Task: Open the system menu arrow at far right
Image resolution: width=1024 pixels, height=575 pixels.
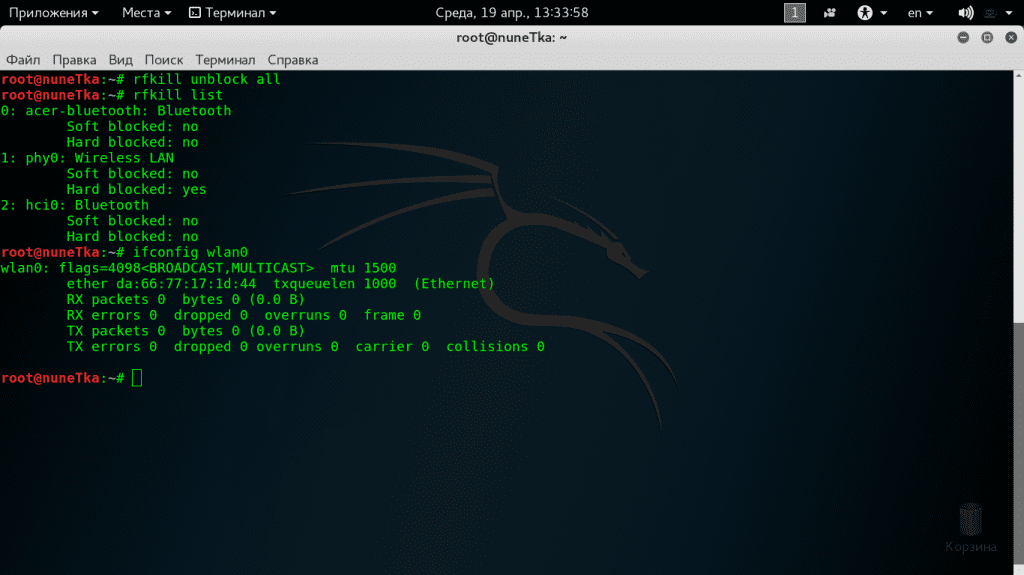Action: (x=1009, y=13)
